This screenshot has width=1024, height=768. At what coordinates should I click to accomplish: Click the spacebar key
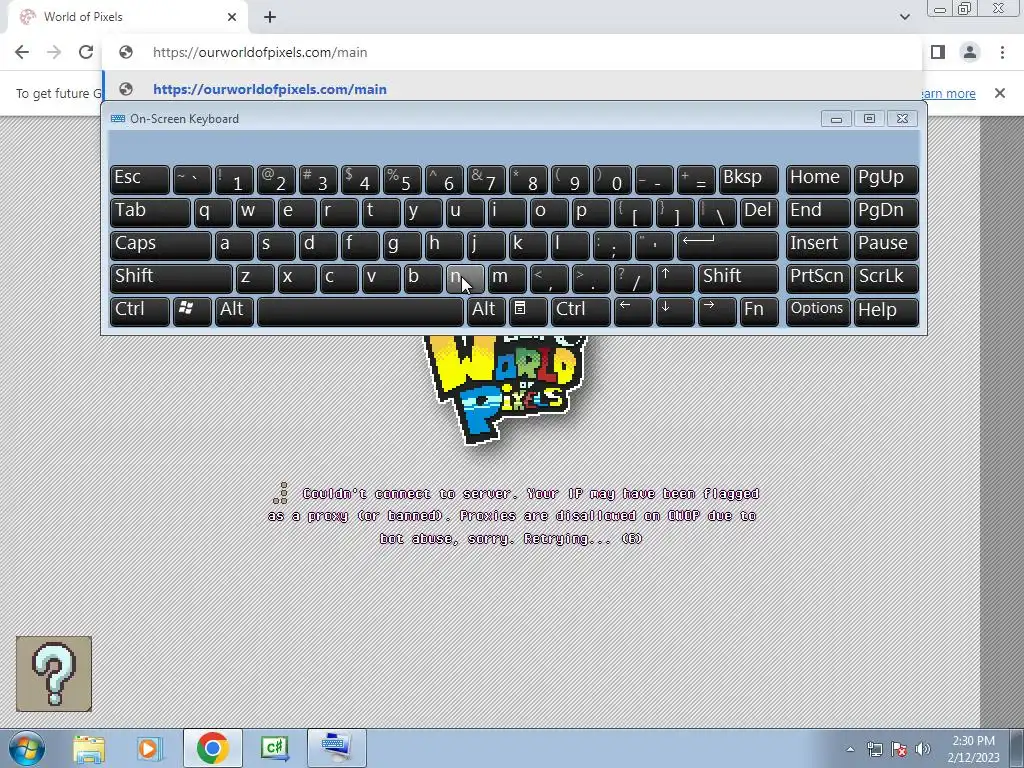(x=360, y=312)
